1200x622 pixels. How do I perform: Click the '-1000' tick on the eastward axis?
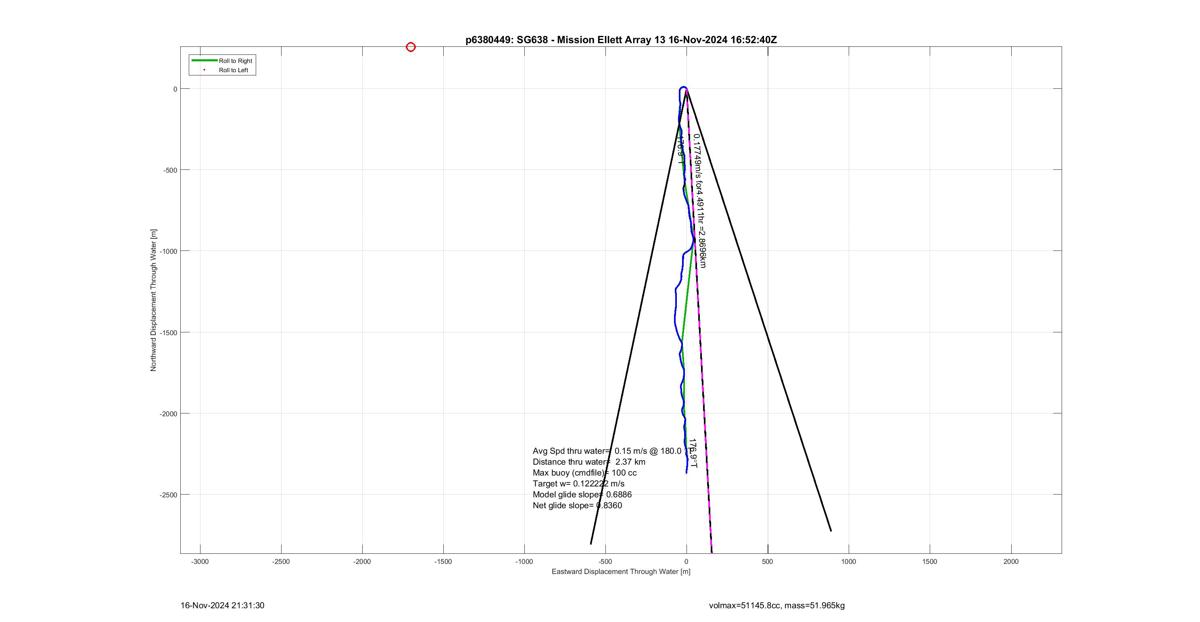pyautogui.click(x=524, y=562)
